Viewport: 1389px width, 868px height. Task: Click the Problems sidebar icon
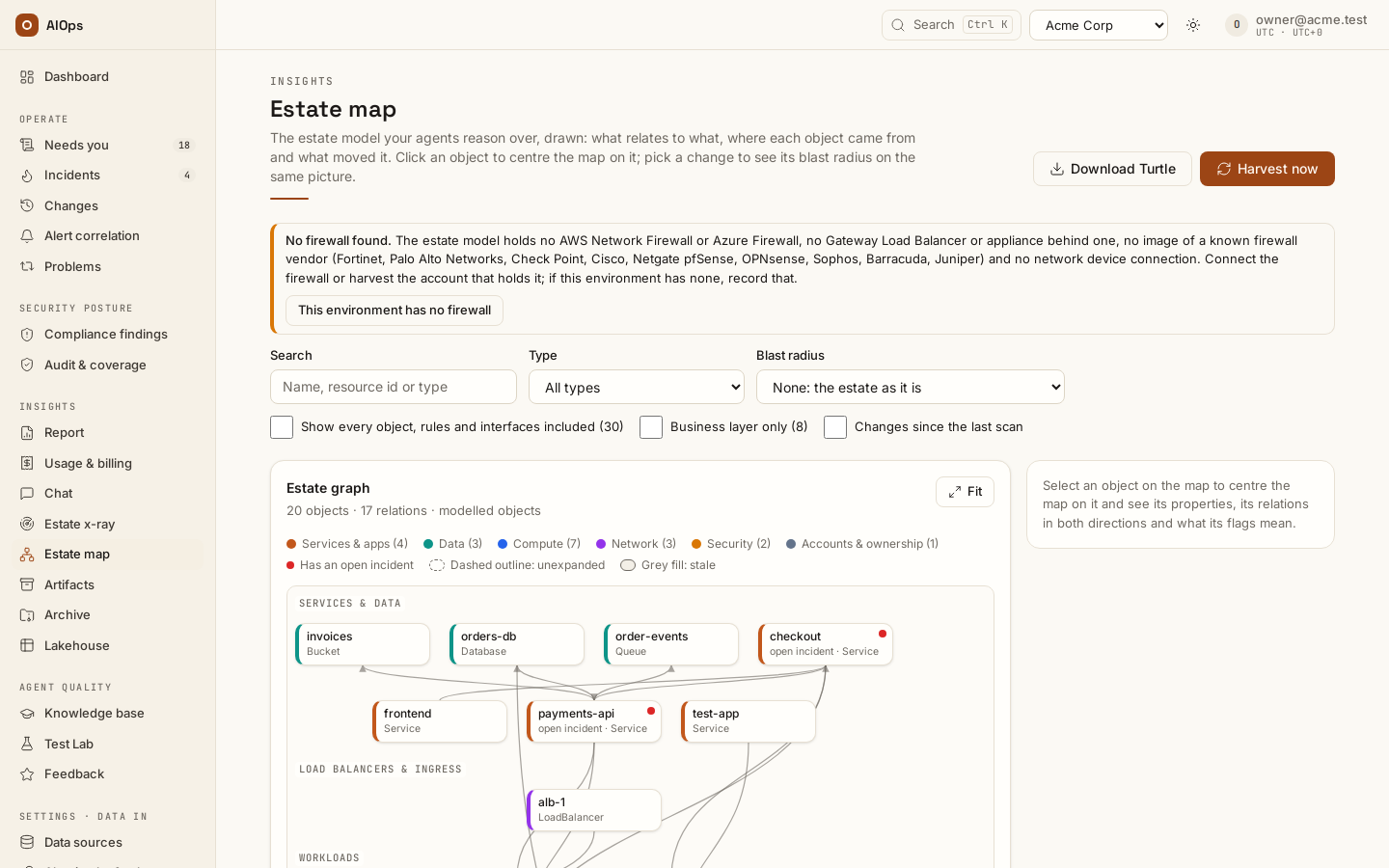pyautogui.click(x=27, y=266)
